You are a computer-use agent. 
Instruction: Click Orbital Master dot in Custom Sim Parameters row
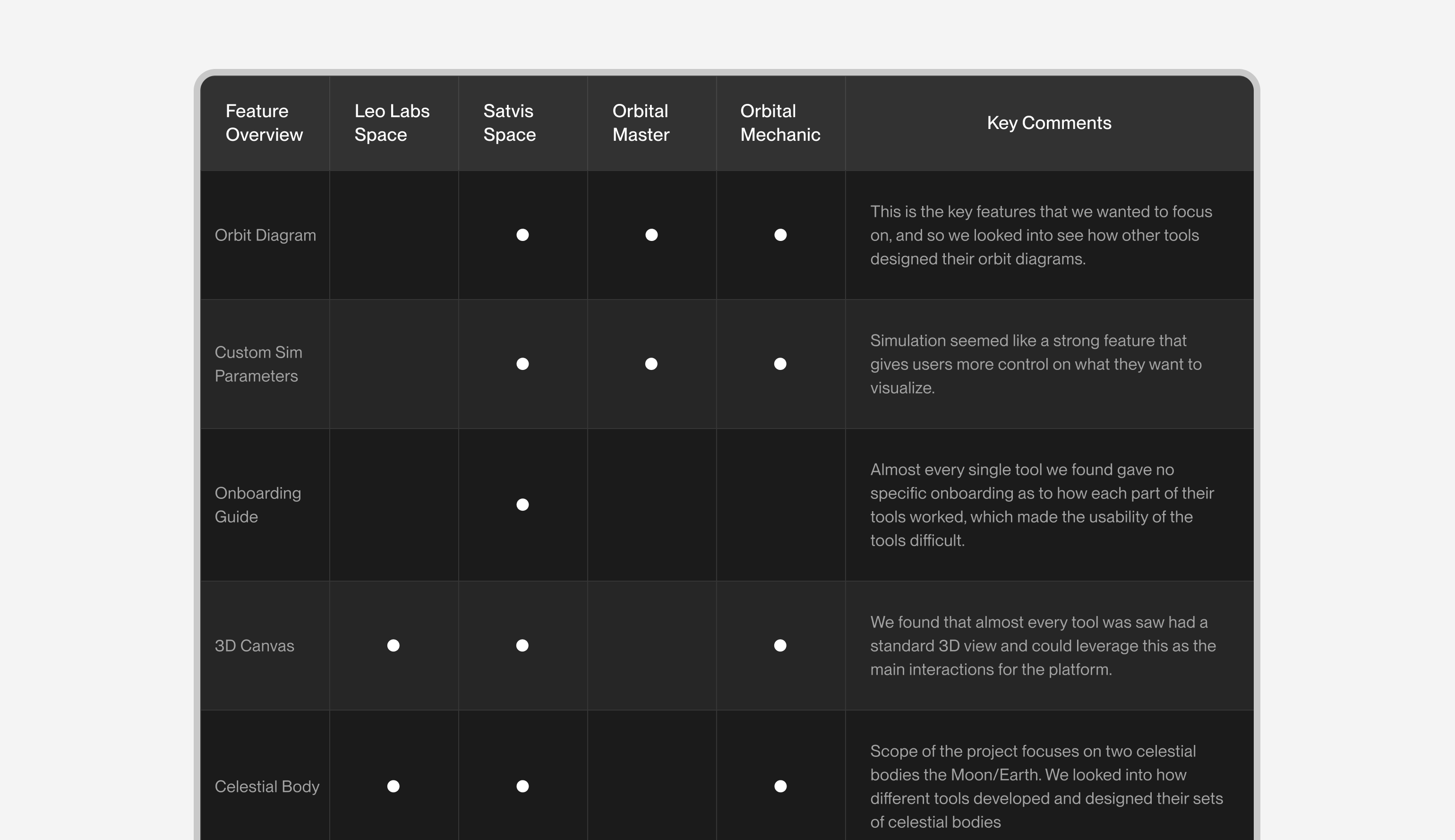point(651,364)
